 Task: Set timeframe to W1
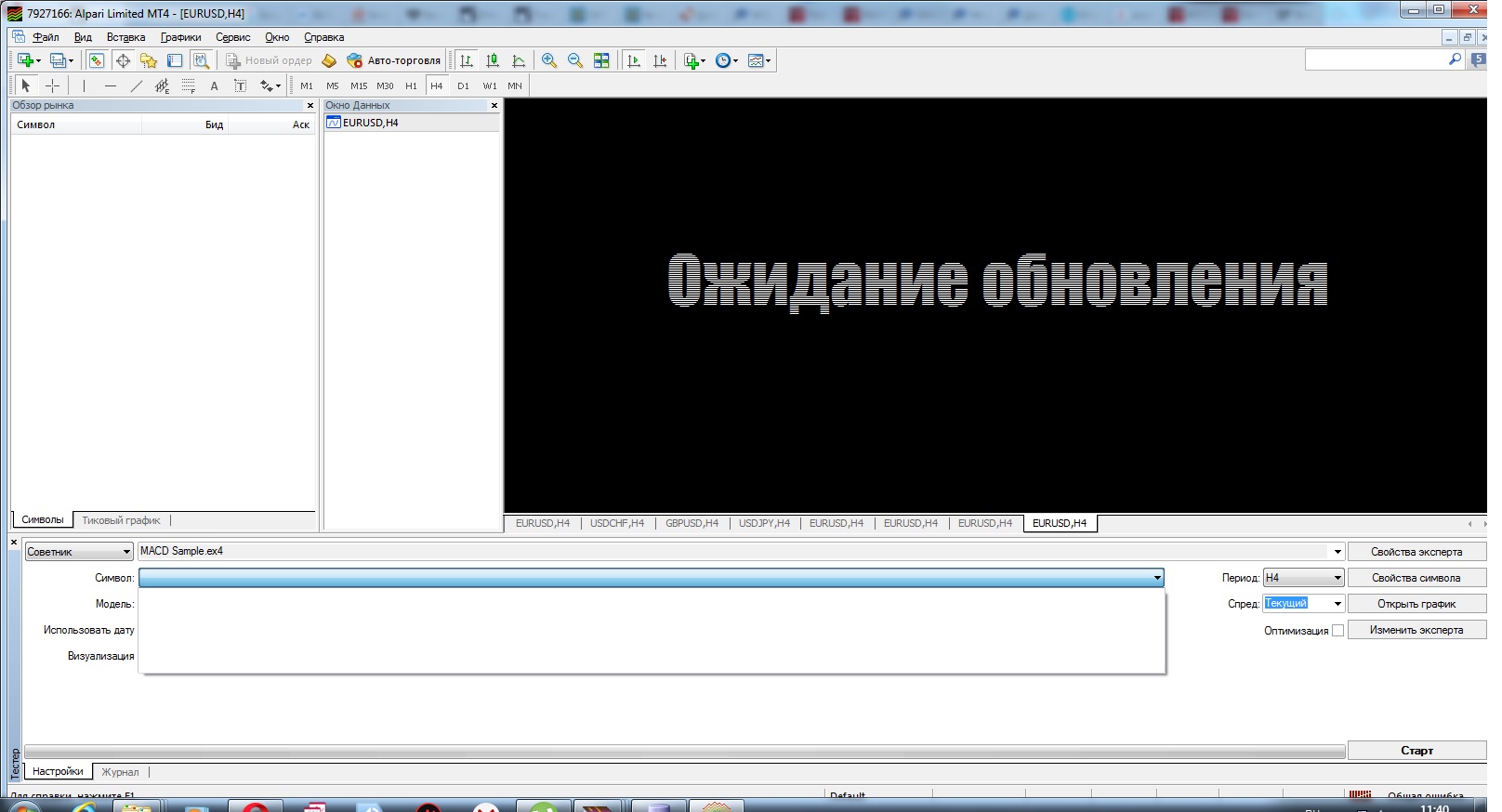click(490, 85)
